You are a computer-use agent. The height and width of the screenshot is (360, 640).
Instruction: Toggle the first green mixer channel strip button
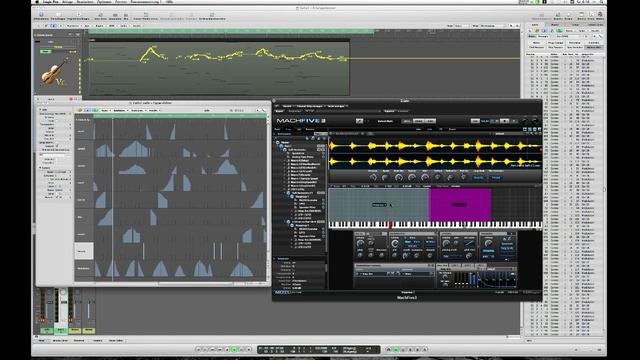click(x=47, y=330)
